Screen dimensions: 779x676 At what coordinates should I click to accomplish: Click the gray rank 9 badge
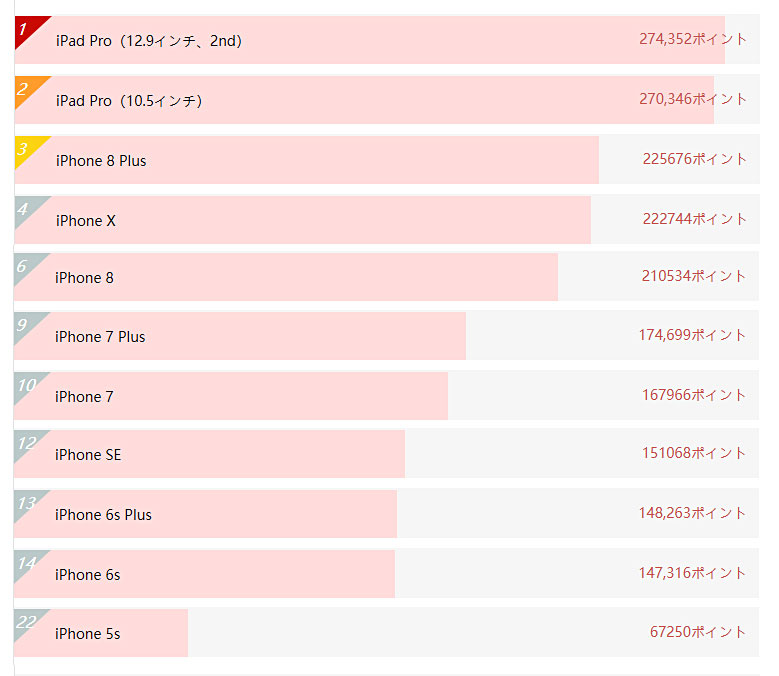click(x=26, y=325)
